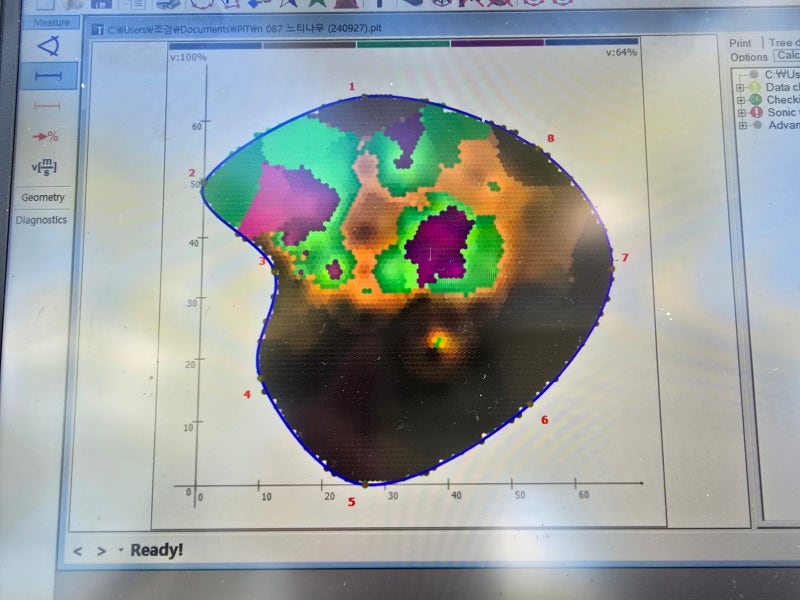Select sensor point 2 on the trunk outline

[204, 182]
